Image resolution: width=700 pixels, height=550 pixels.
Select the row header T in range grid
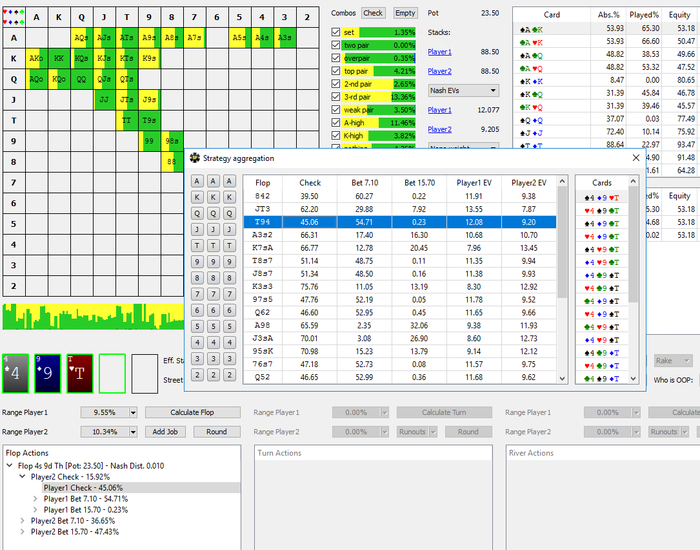[14, 121]
